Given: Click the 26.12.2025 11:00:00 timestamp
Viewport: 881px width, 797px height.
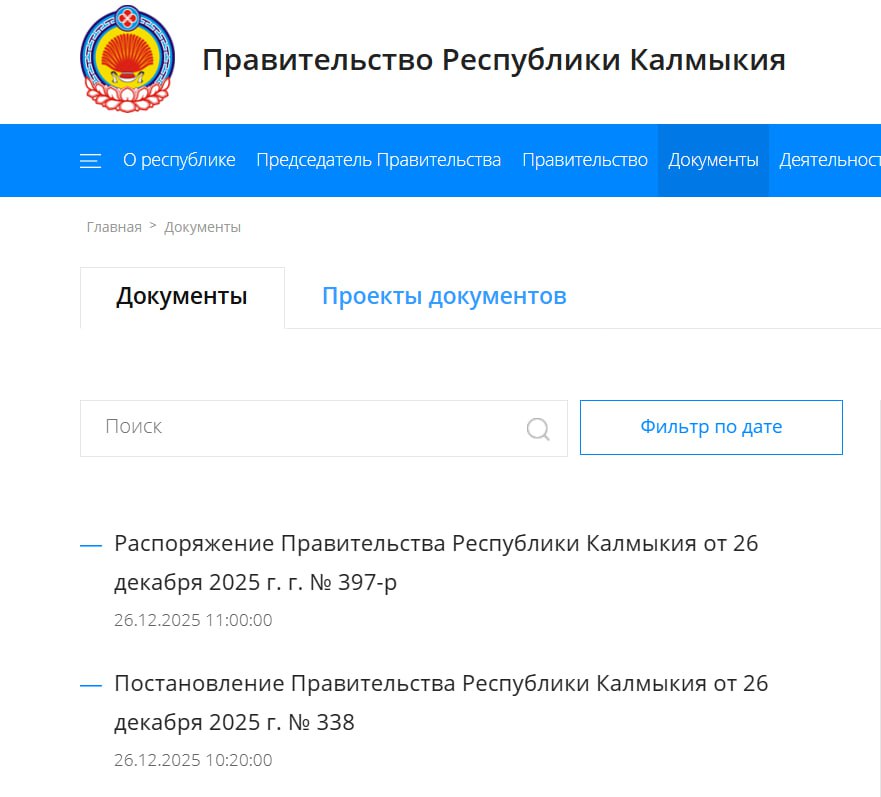Looking at the screenshot, I should point(193,620).
